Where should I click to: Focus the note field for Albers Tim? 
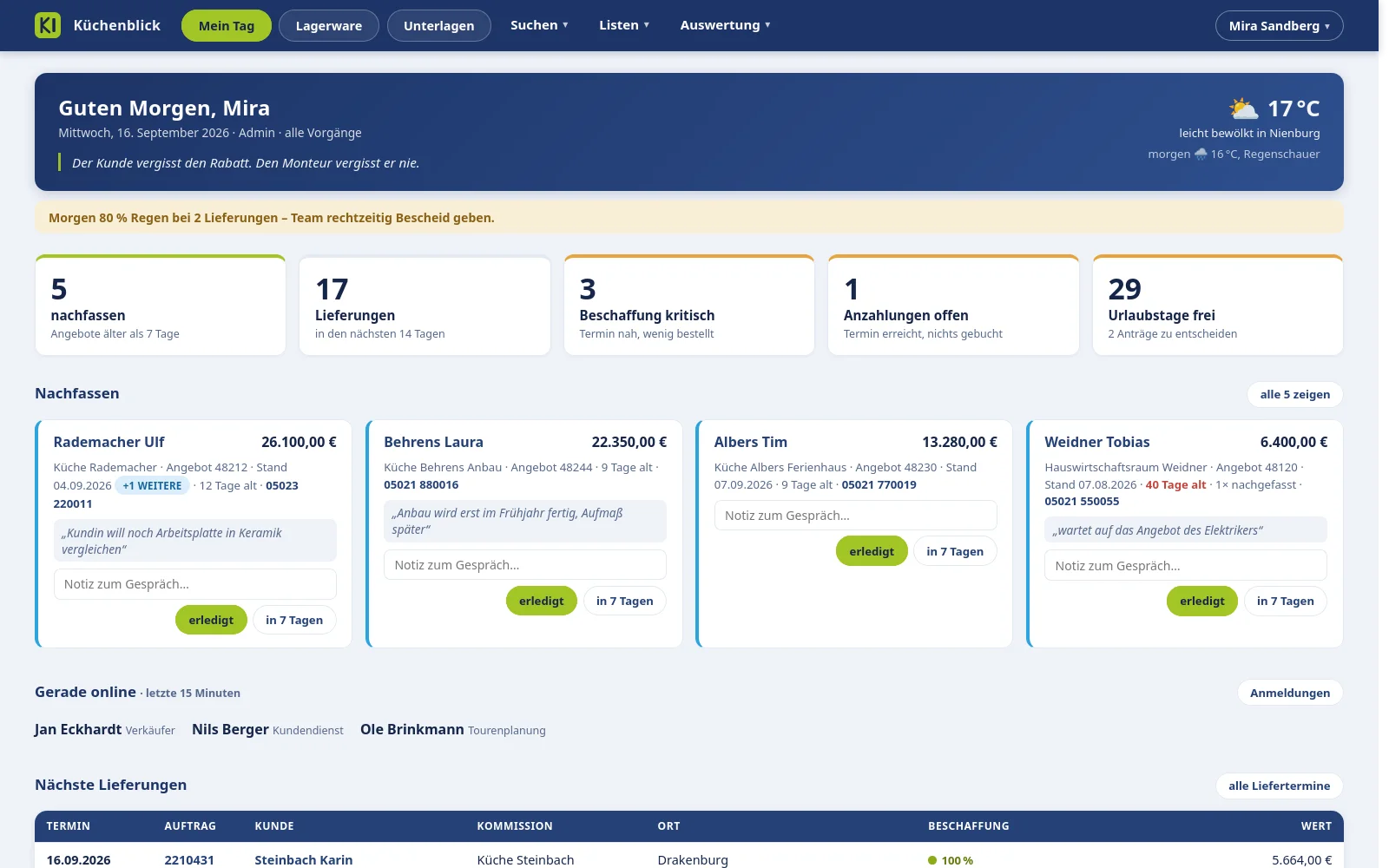click(855, 516)
